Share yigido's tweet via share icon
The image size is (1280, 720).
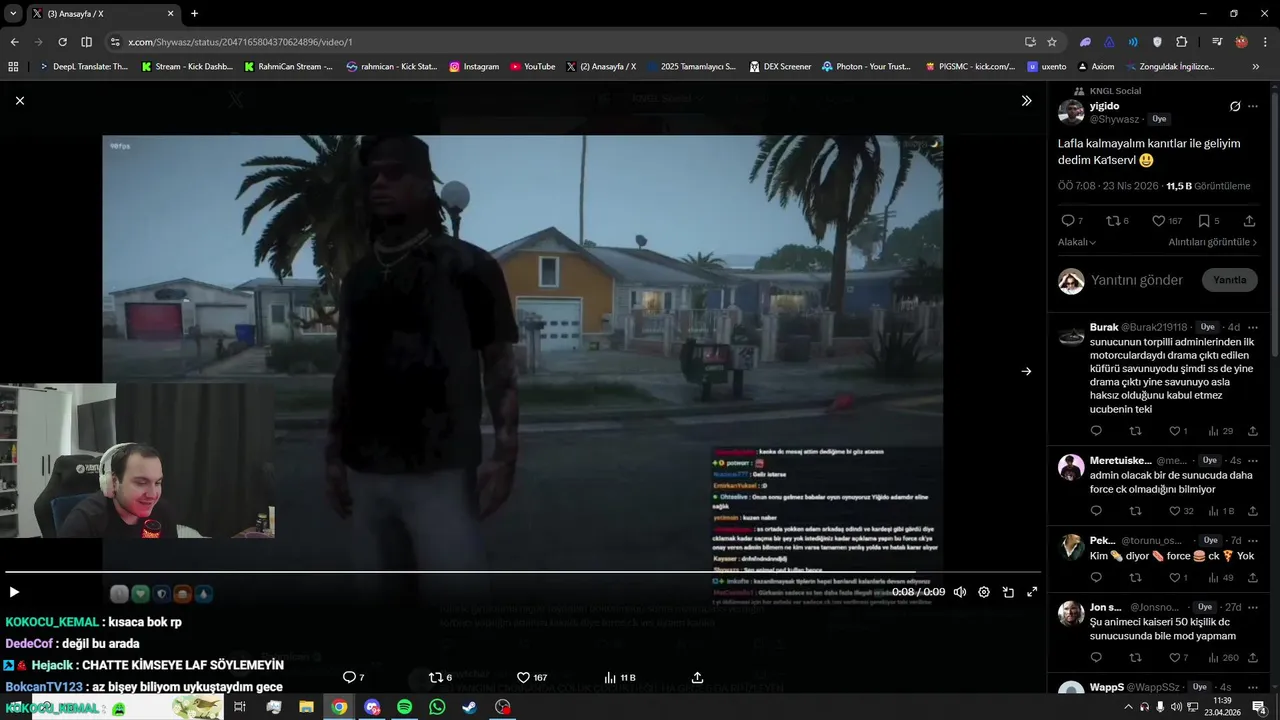coord(1249,221)
